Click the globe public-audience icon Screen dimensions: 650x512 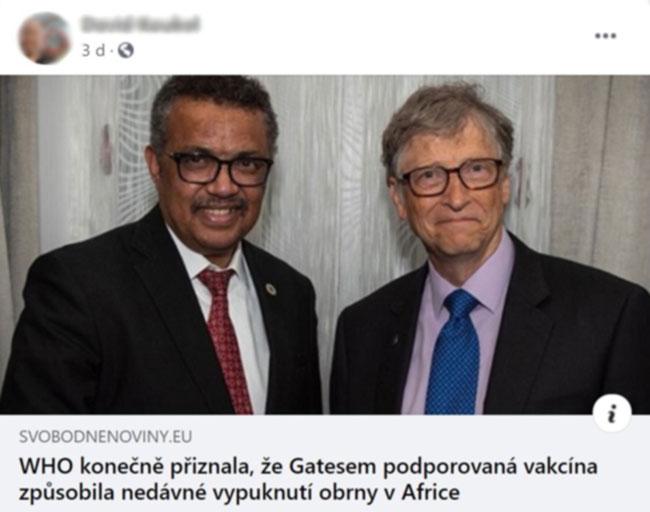tap(126, 51)
